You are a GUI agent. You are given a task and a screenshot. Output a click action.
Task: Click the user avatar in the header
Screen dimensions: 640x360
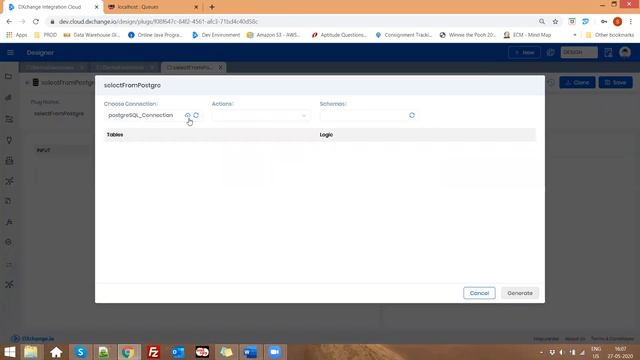click(625, 53)
